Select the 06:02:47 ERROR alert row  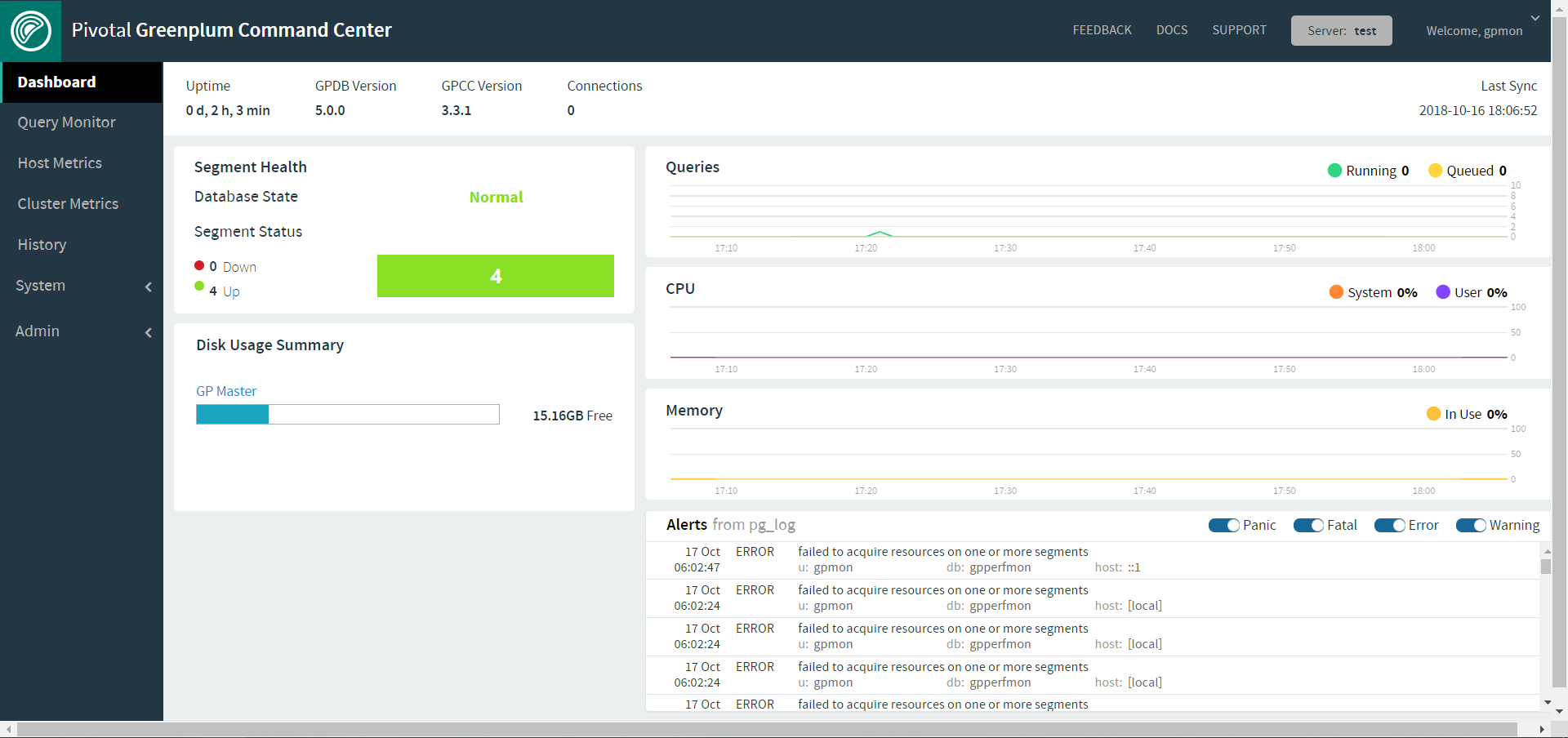[x=1093, y=560]
